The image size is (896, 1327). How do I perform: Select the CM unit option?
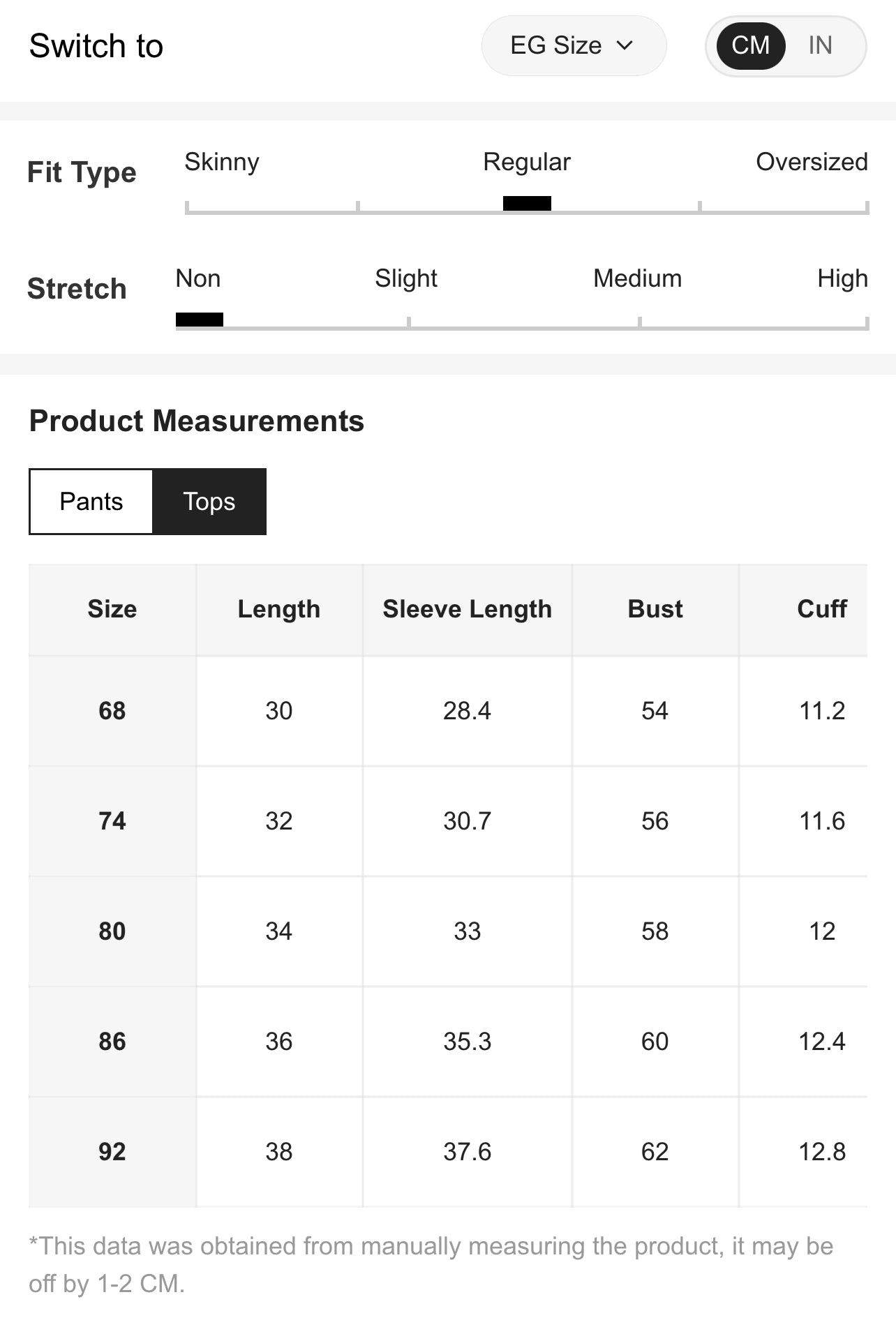click(x=750, y=46)
